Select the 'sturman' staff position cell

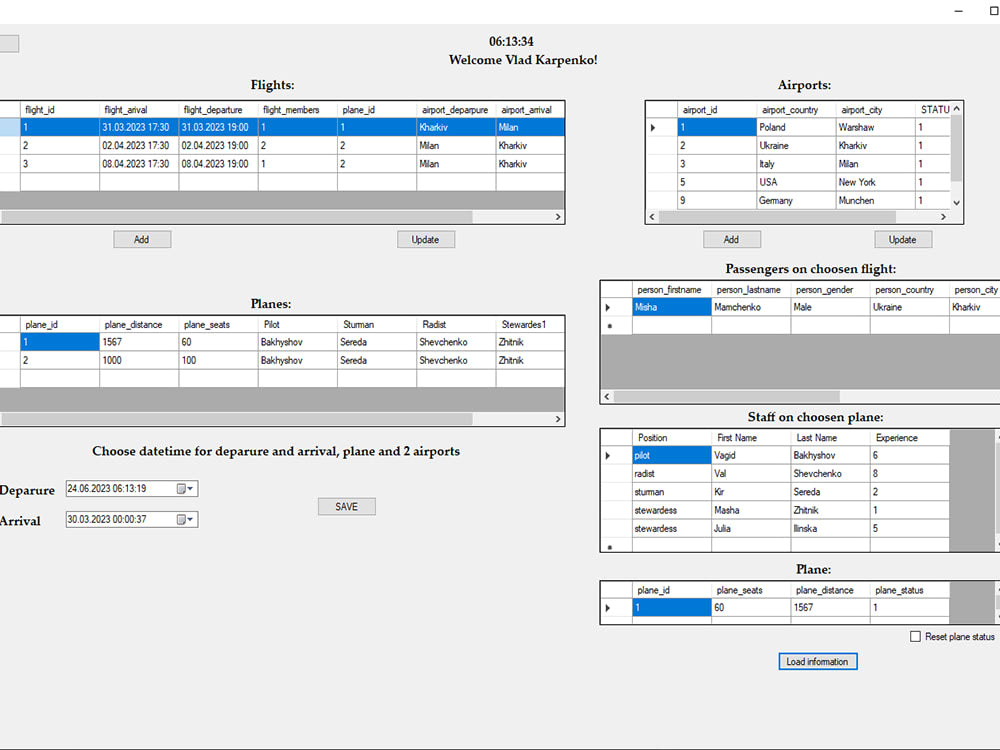tap(672, 492)
